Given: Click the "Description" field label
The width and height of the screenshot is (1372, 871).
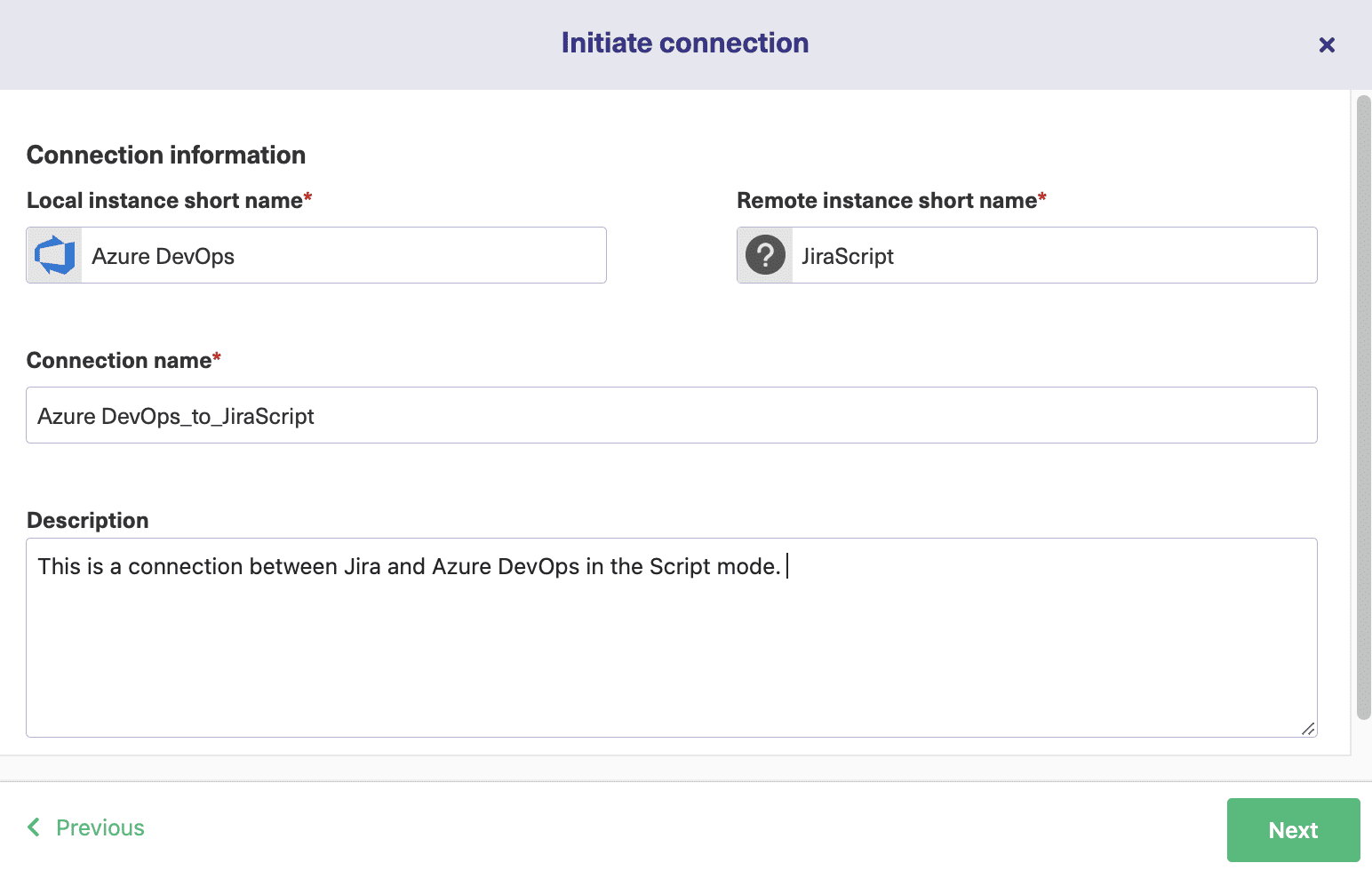Looking at the screenshot, I should coord(88,521).
